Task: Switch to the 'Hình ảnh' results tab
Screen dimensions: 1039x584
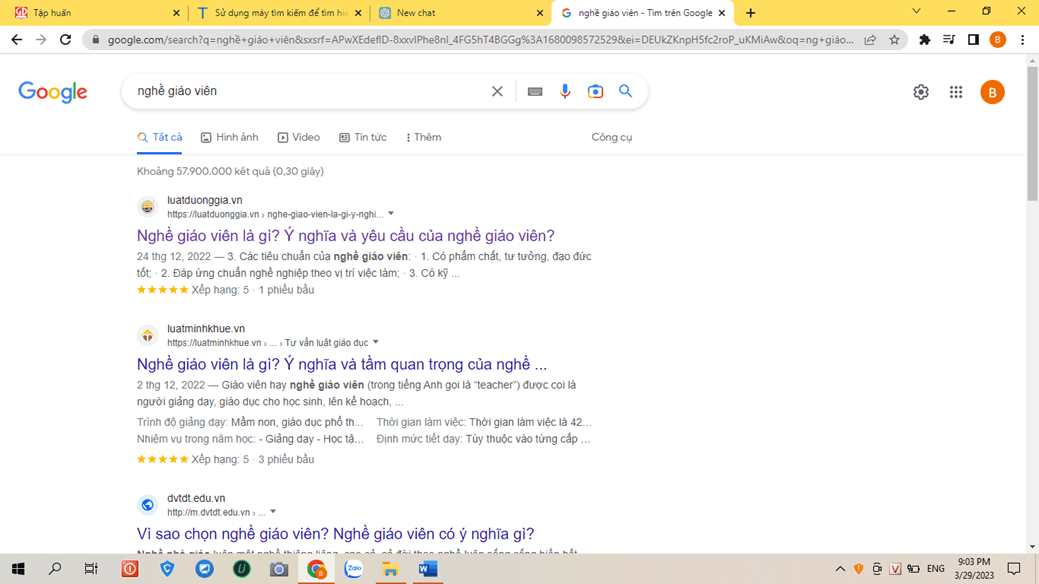Action: [229, 137]
